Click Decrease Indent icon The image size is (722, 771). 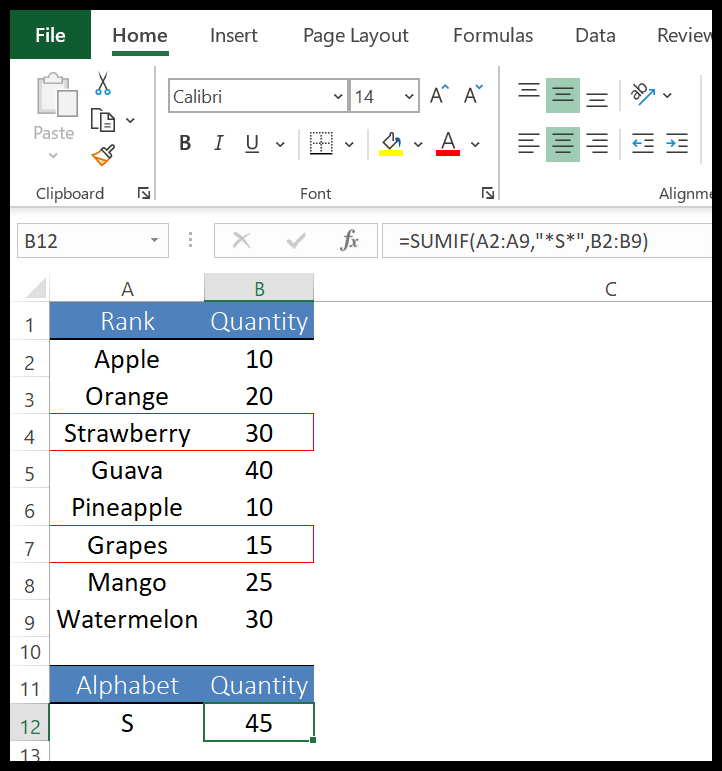tap(643, 144)
